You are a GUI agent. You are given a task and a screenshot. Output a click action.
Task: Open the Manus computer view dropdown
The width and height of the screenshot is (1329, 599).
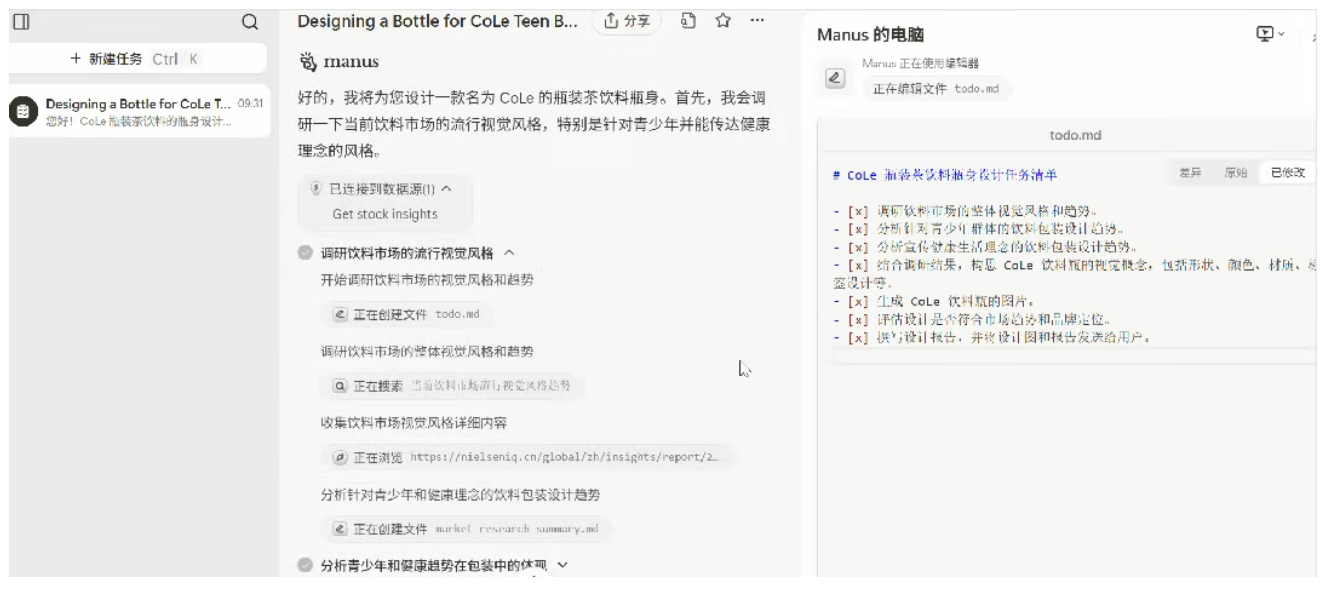[x=1270, y=34]
